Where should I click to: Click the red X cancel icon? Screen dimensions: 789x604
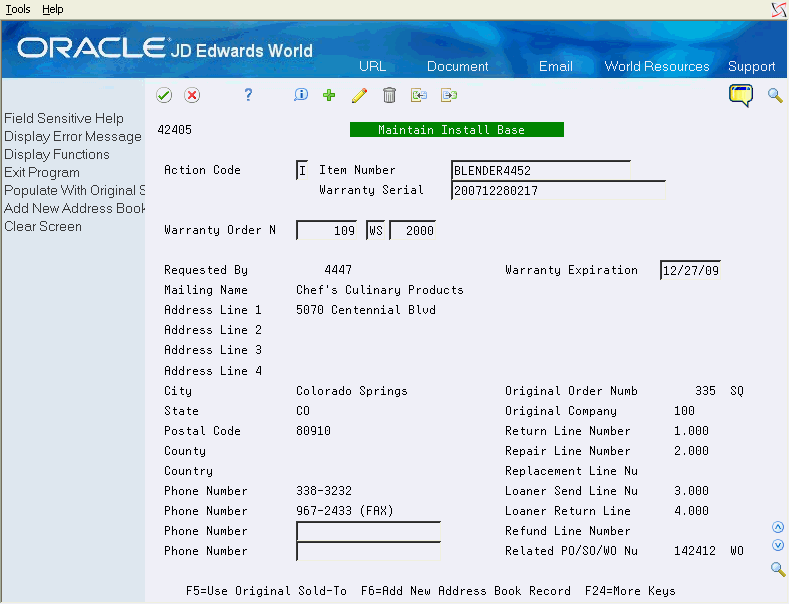pyautogui.click(x=192, y=95)
